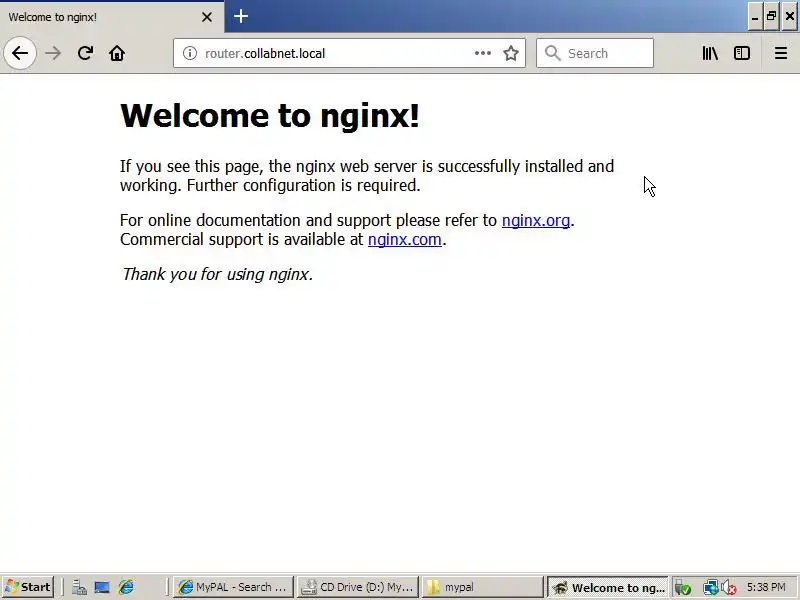800x600 pixels.
Task: Open the Windows Start menu
Action: click(28, 587)
